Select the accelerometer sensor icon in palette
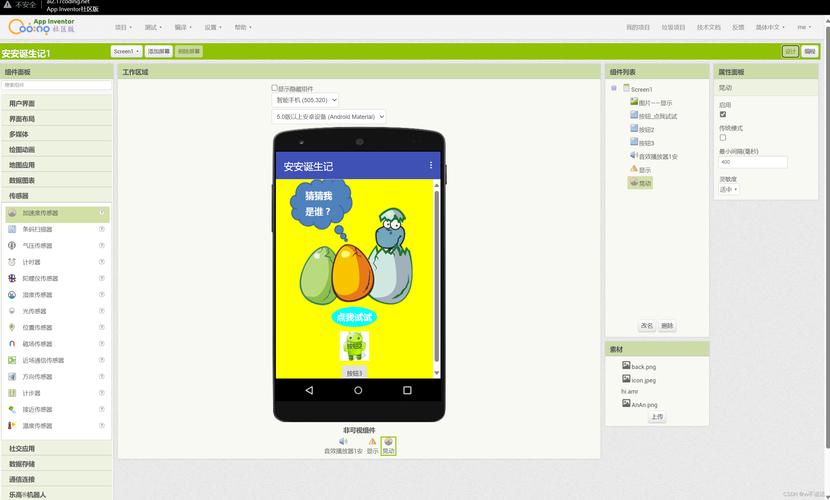830x500 pixels. point(12,213)
